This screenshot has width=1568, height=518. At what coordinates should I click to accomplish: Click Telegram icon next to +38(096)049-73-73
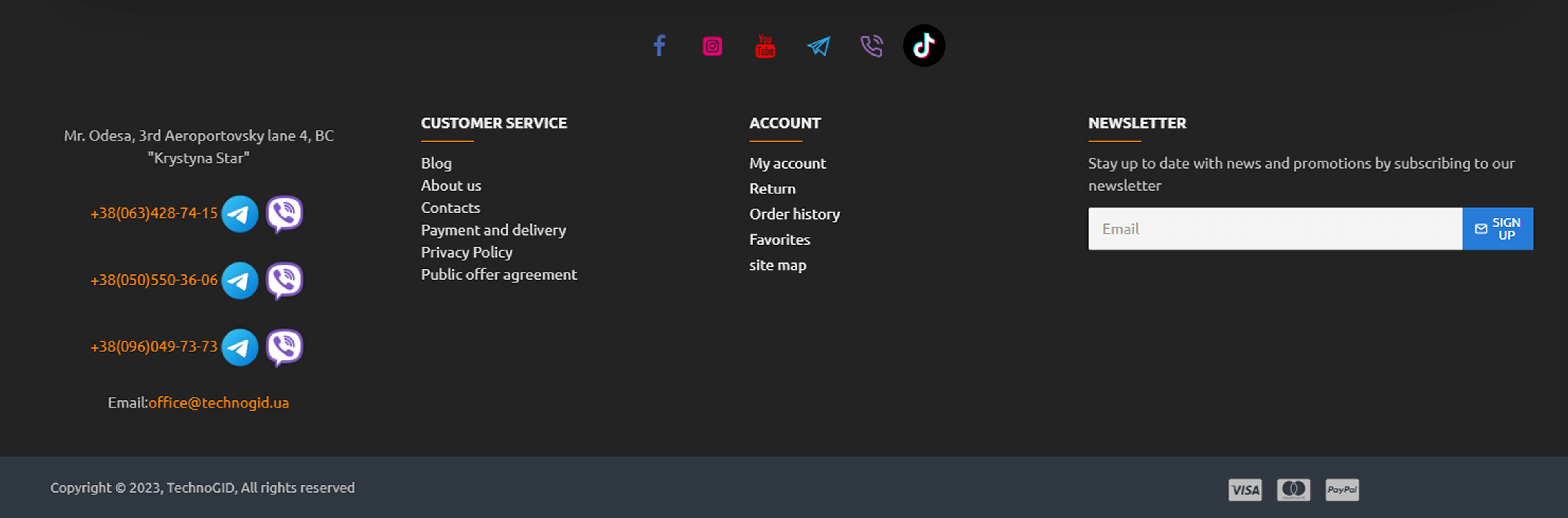240,347
